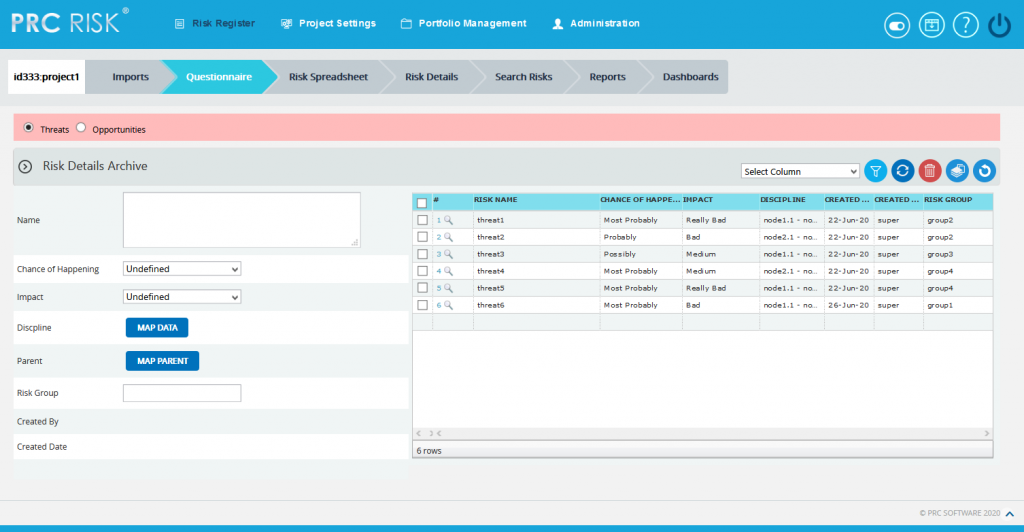Image resolution: width=1024 pixels, height=532 pixels.
Task: Click the horizontal scrollbar right arrow
Action: coord(987,433)
